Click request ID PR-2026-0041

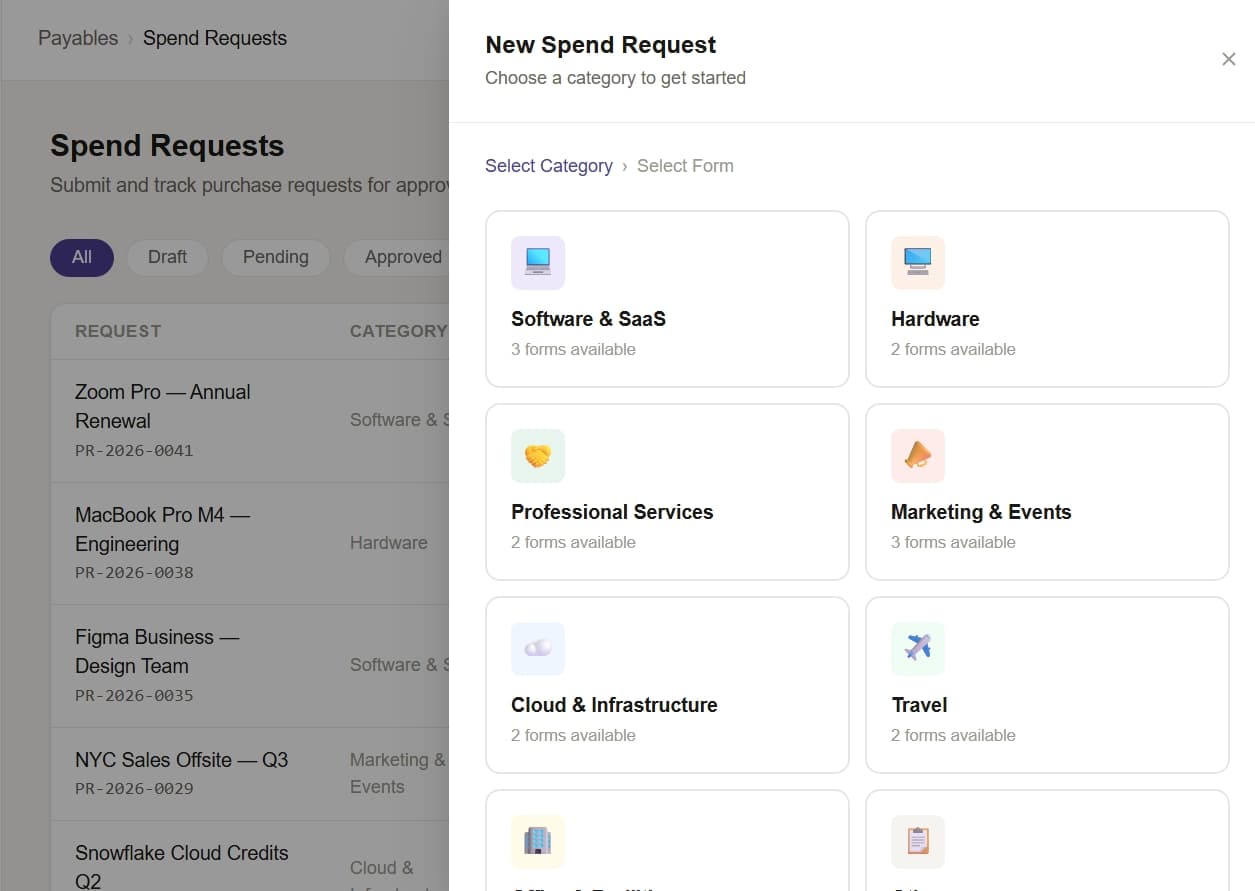134,450
